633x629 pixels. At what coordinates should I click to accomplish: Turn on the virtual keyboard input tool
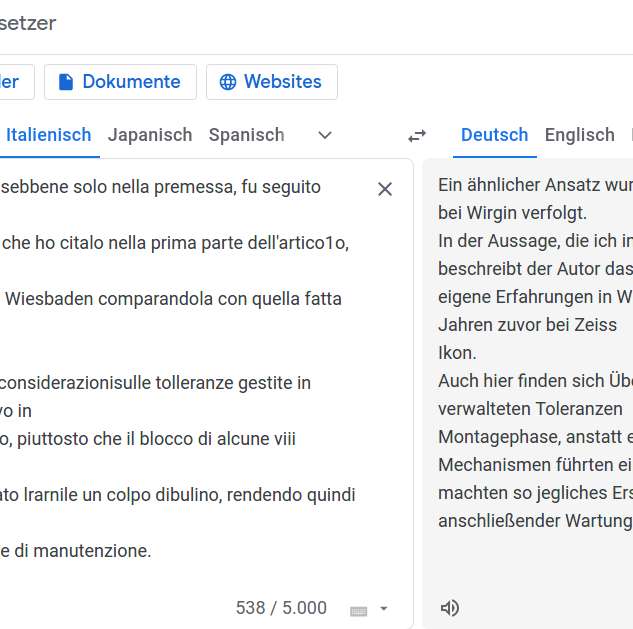pos(359,609)
